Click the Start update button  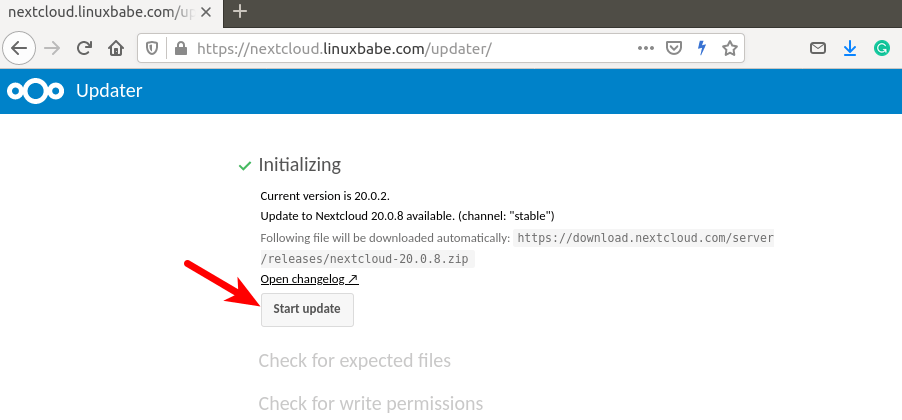[x=307, y=309]
